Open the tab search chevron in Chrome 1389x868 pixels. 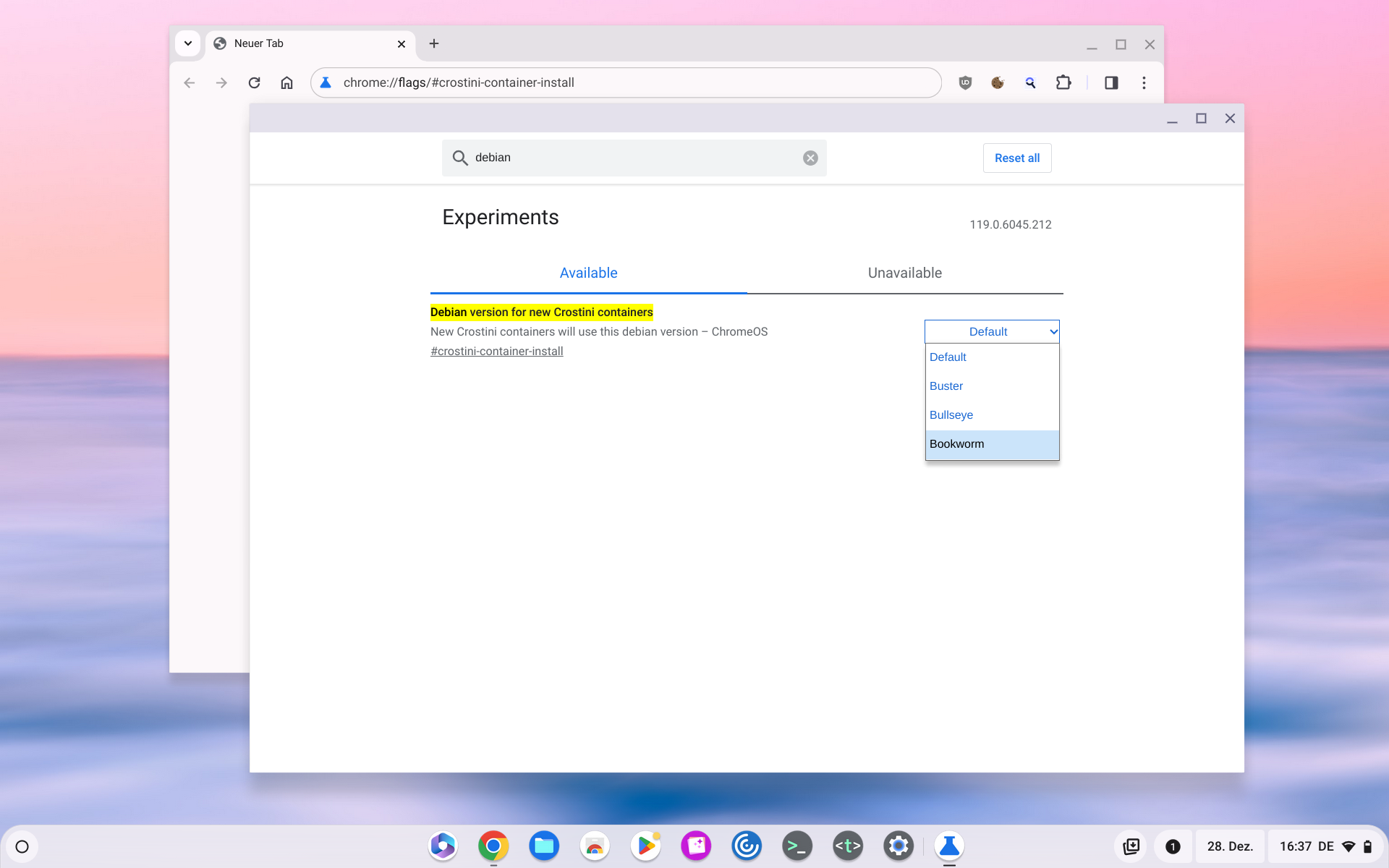coord(187,43)
